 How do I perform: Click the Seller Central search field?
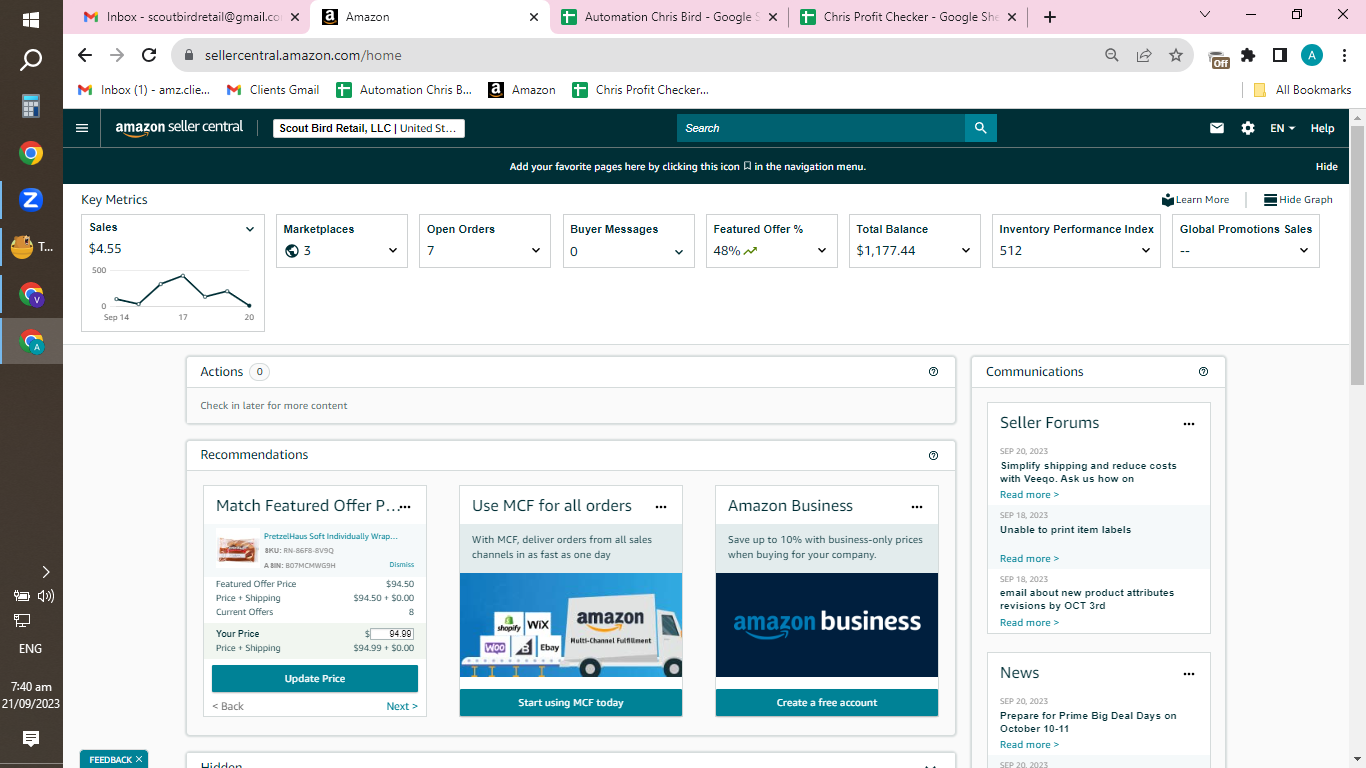pyautogui.click(x=821, y=128)
